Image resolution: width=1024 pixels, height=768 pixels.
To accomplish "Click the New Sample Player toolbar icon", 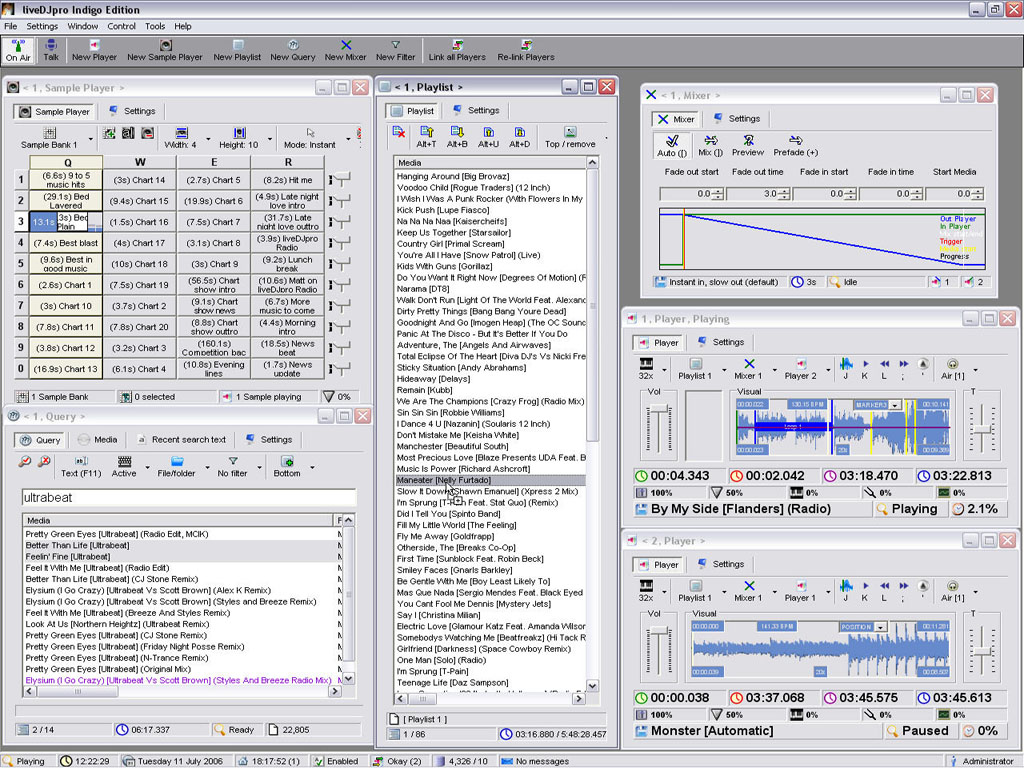I will [165, 45].
